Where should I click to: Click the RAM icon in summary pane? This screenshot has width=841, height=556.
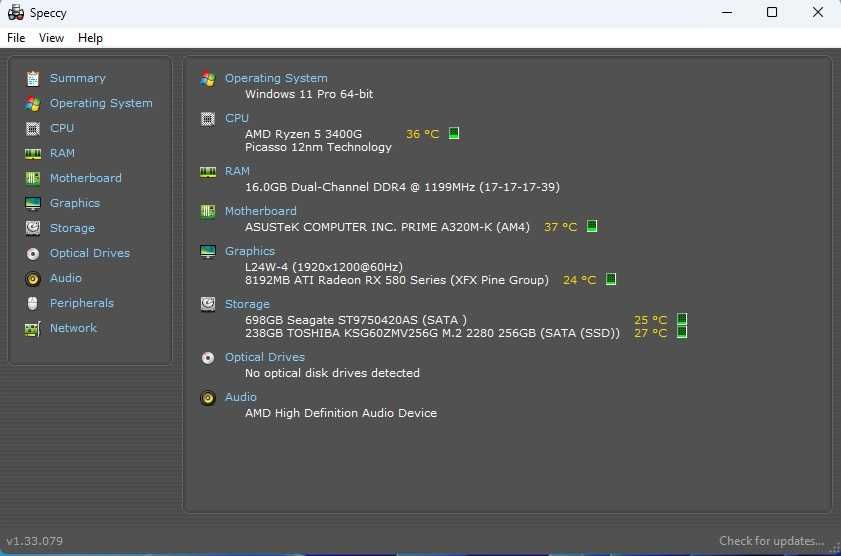pyautogui.click(x=208, y=172)
